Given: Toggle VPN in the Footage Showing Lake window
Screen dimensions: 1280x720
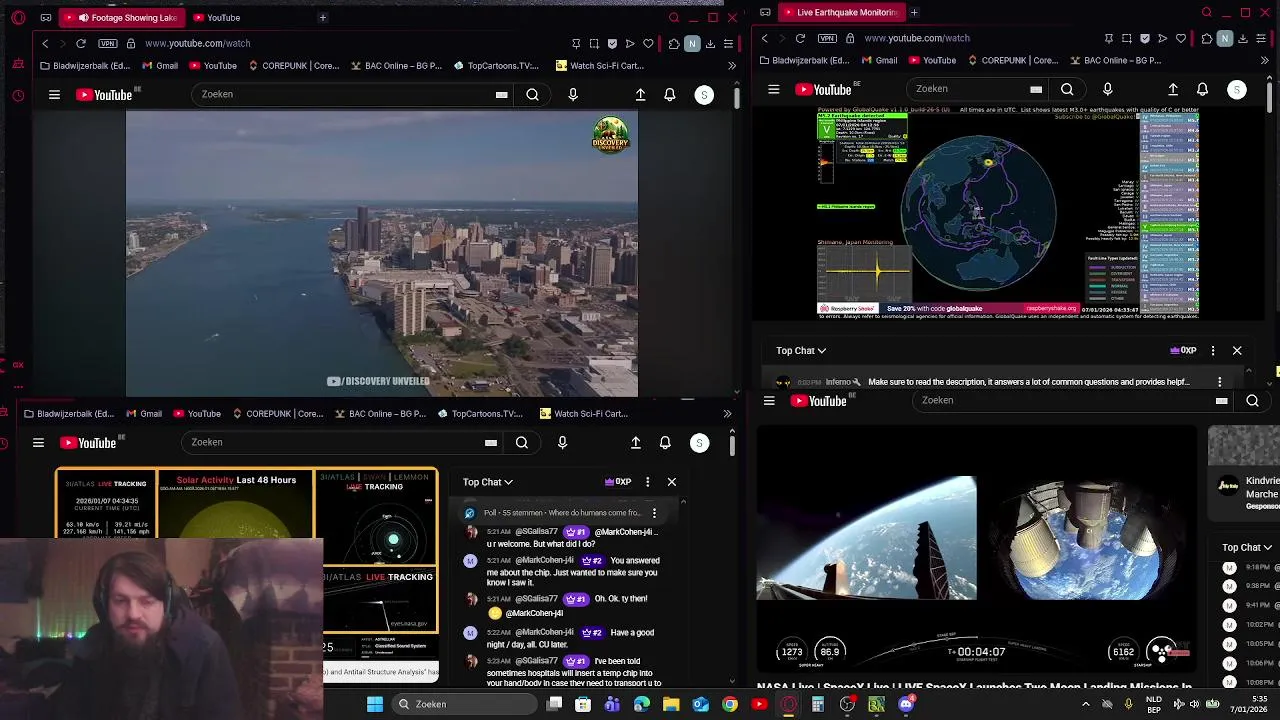Looking at the screenshot, I should pos(108,43).
